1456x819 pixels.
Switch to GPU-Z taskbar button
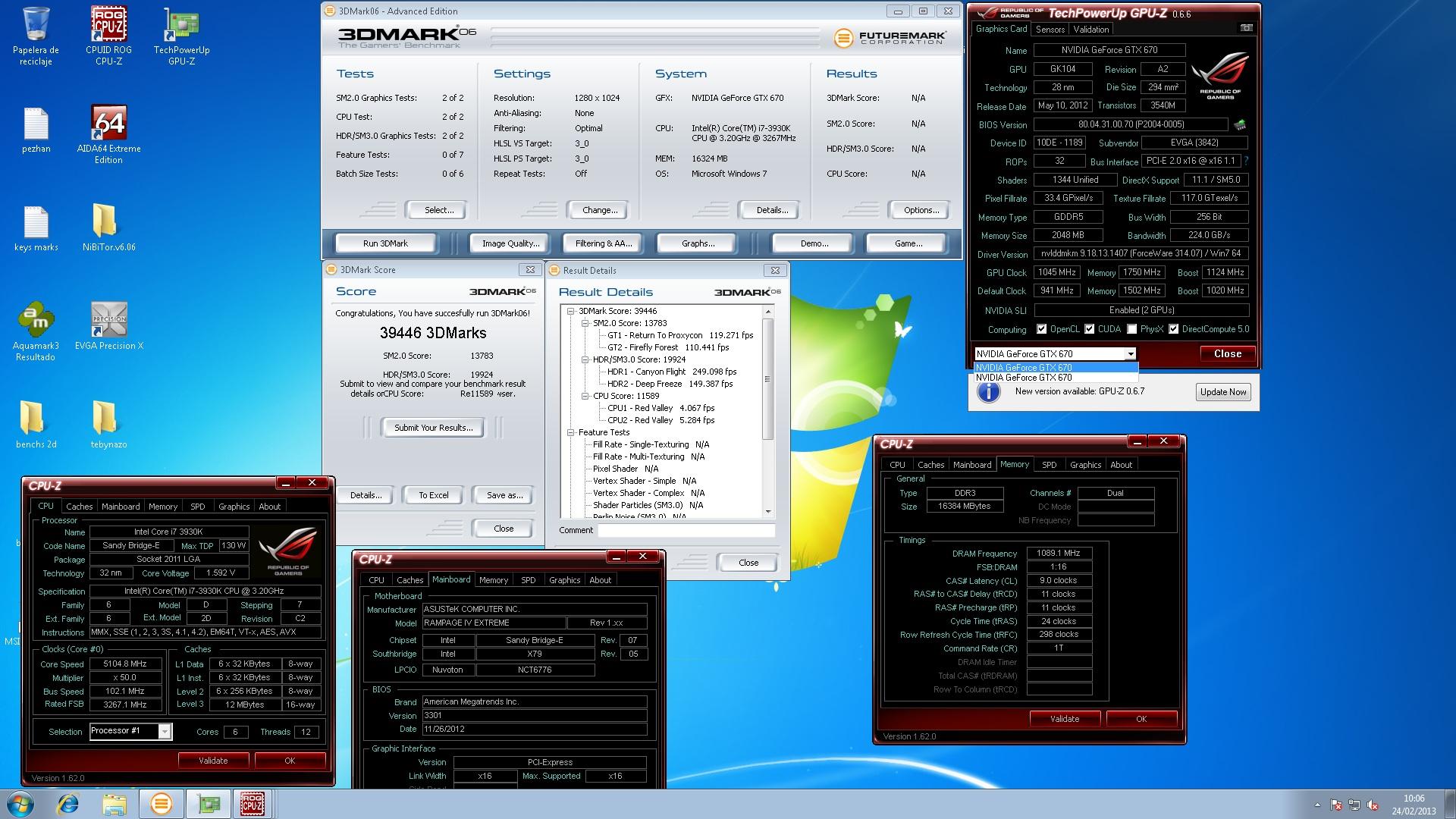tap(208, 804)
